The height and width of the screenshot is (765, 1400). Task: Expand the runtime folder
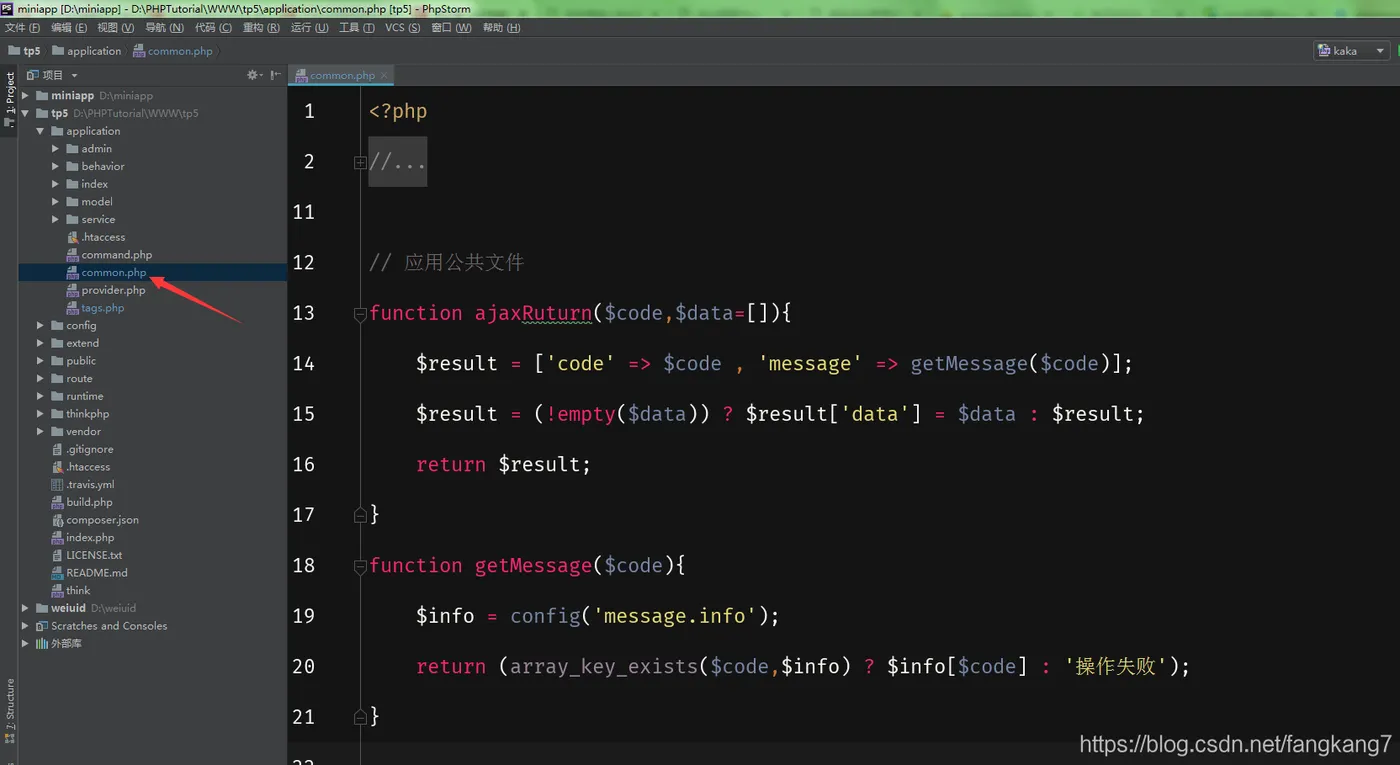41,396
